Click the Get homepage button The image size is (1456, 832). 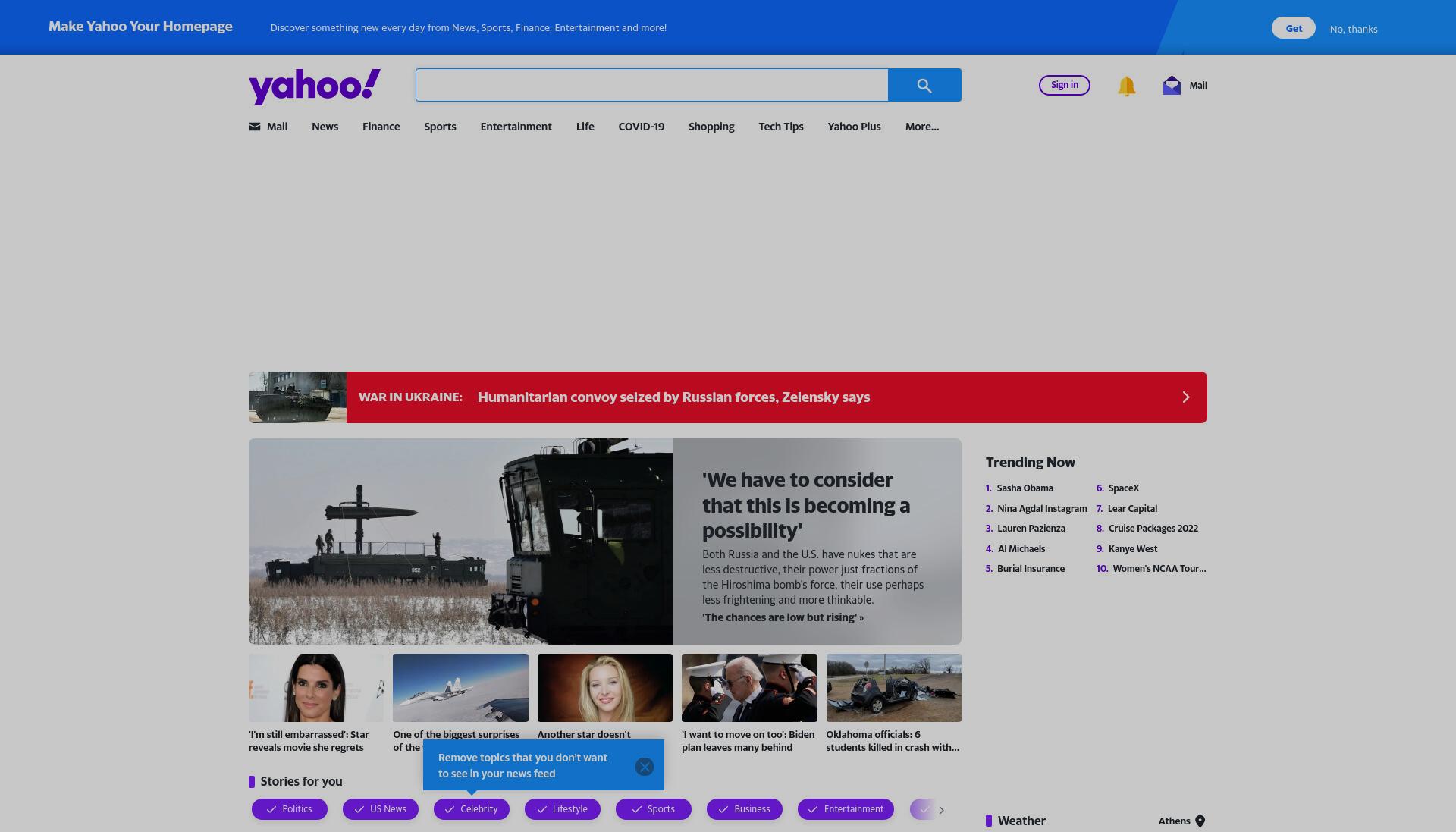click(x=1294, y=28)
